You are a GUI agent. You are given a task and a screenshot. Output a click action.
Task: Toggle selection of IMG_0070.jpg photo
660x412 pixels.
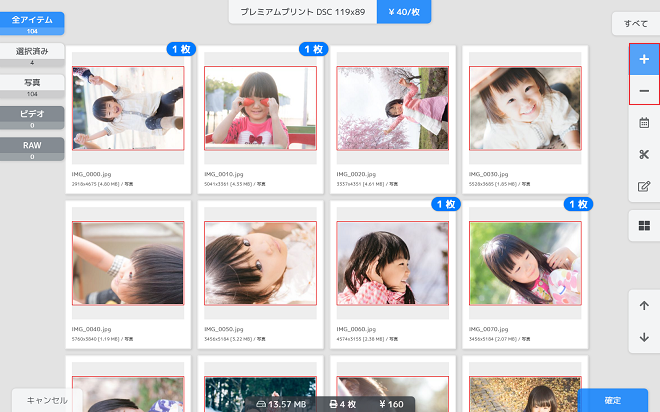525,263
